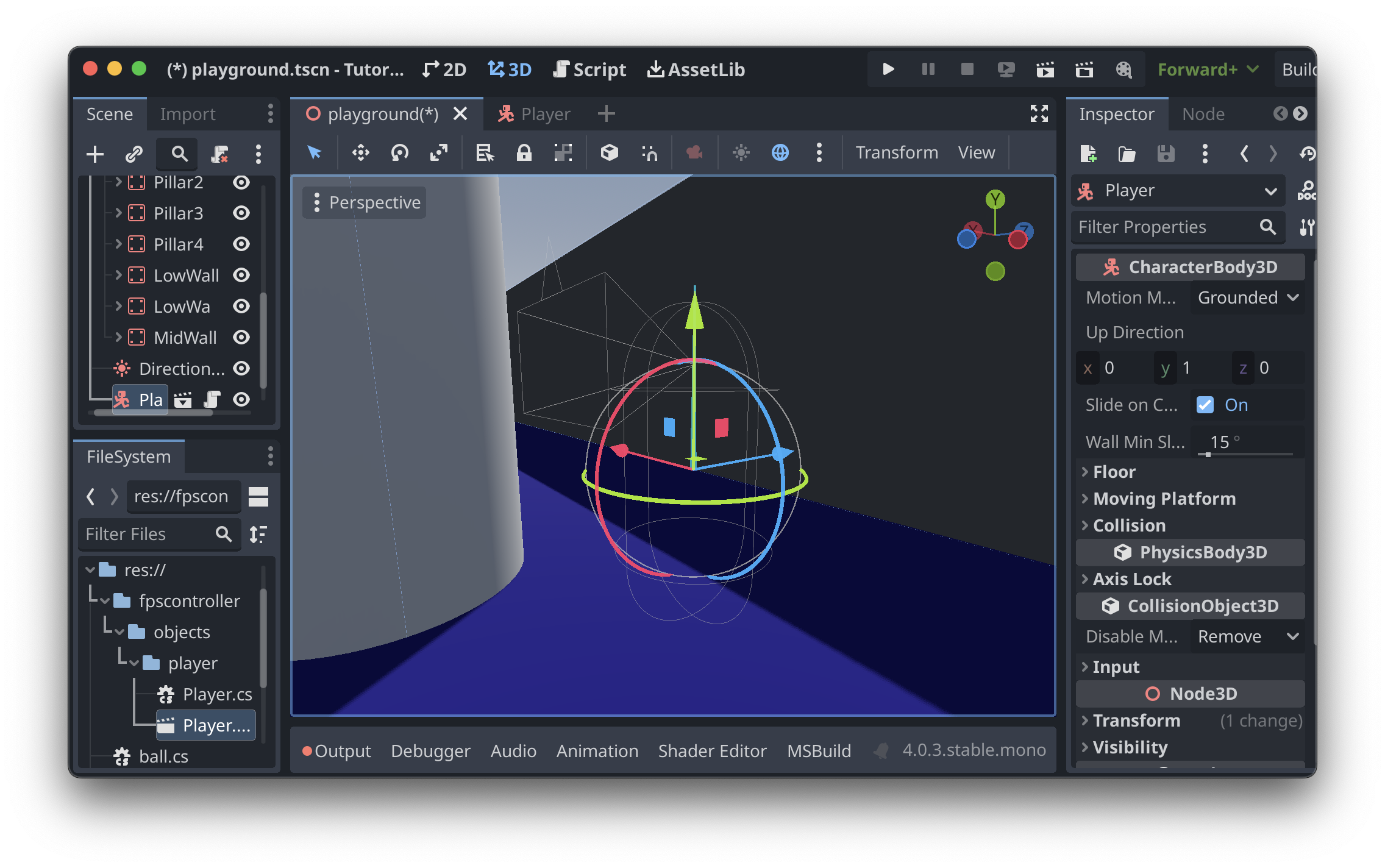Select the Rotate mode tool
Viewport: 1385px width, 868px height.
(x=399, y=152)
